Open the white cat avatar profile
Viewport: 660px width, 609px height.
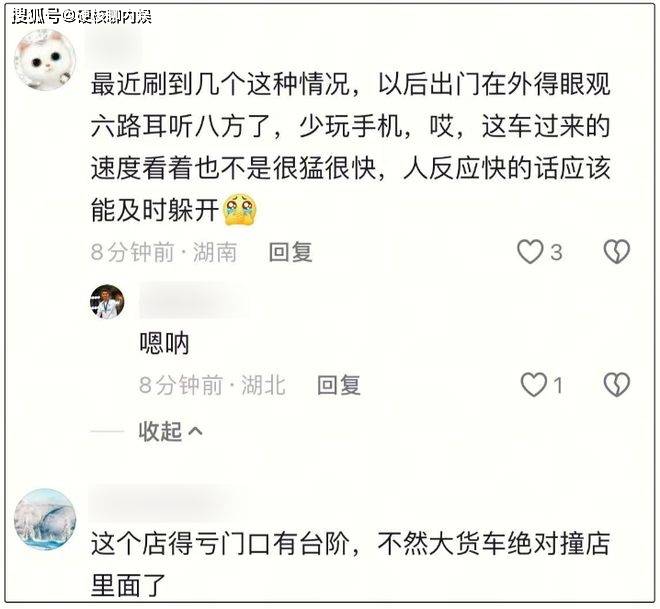click(x=45, y=60)
